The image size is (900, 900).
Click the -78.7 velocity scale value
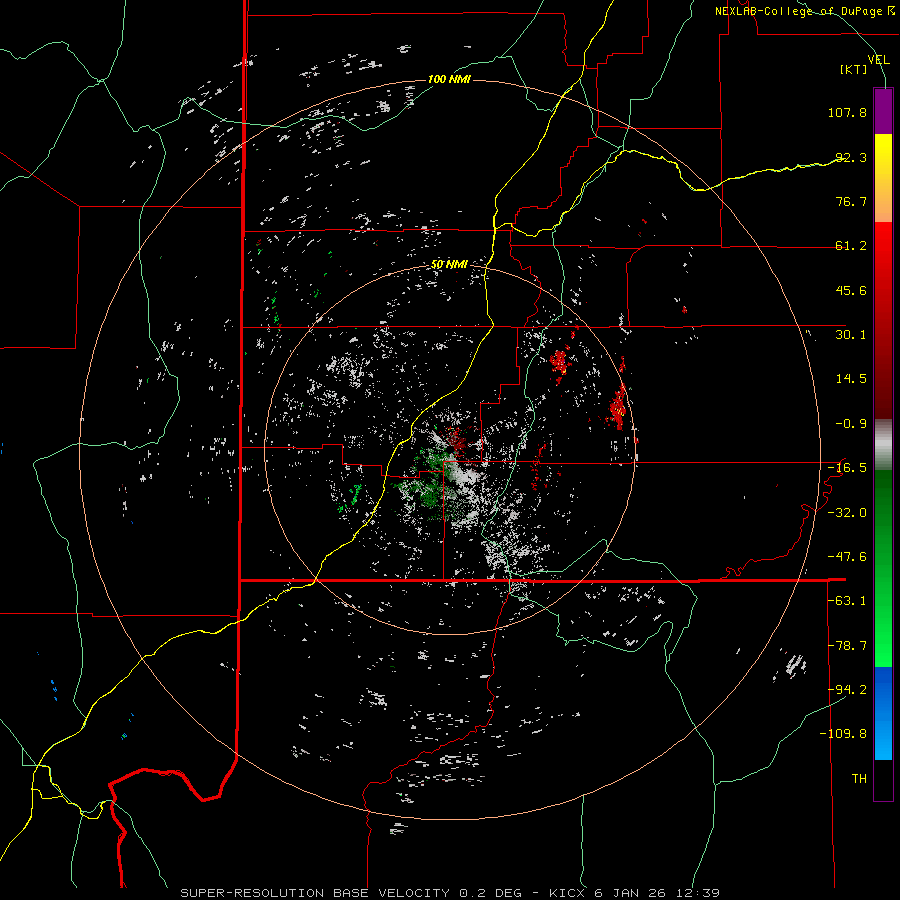point(847,646)
